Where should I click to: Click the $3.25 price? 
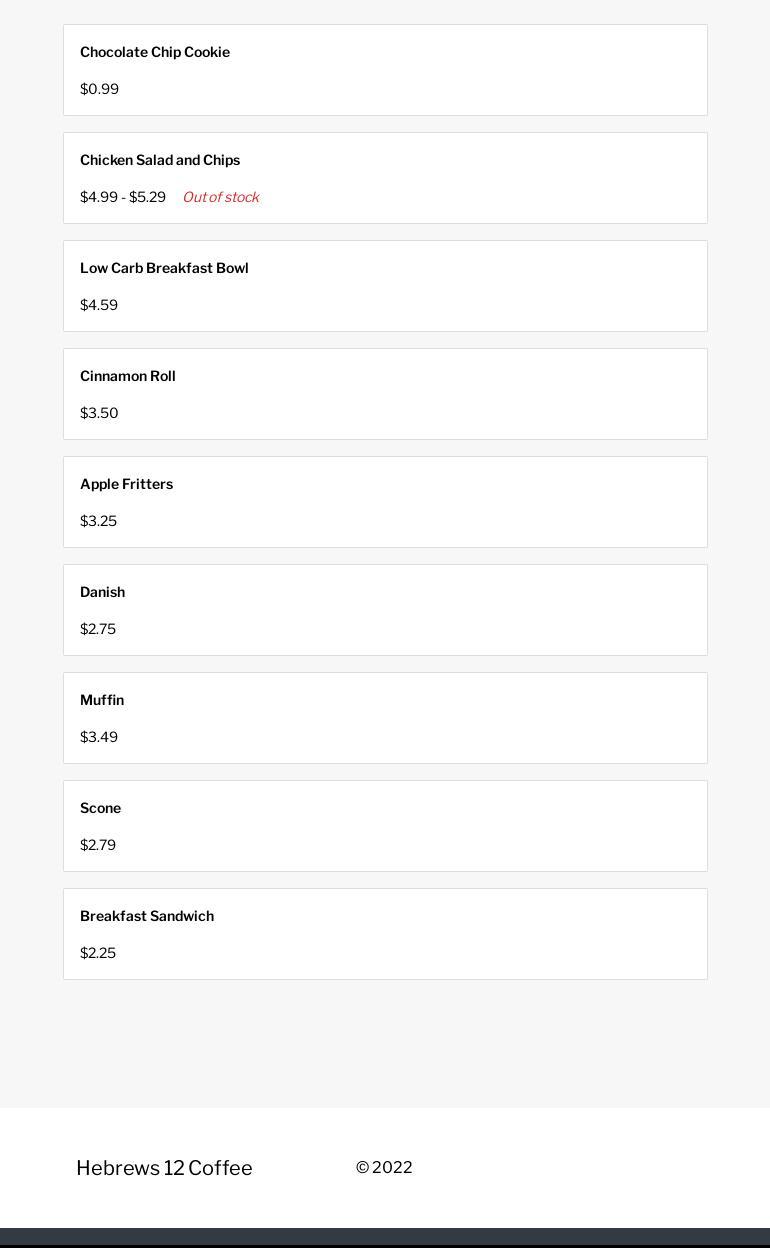(x=98, y=521)
